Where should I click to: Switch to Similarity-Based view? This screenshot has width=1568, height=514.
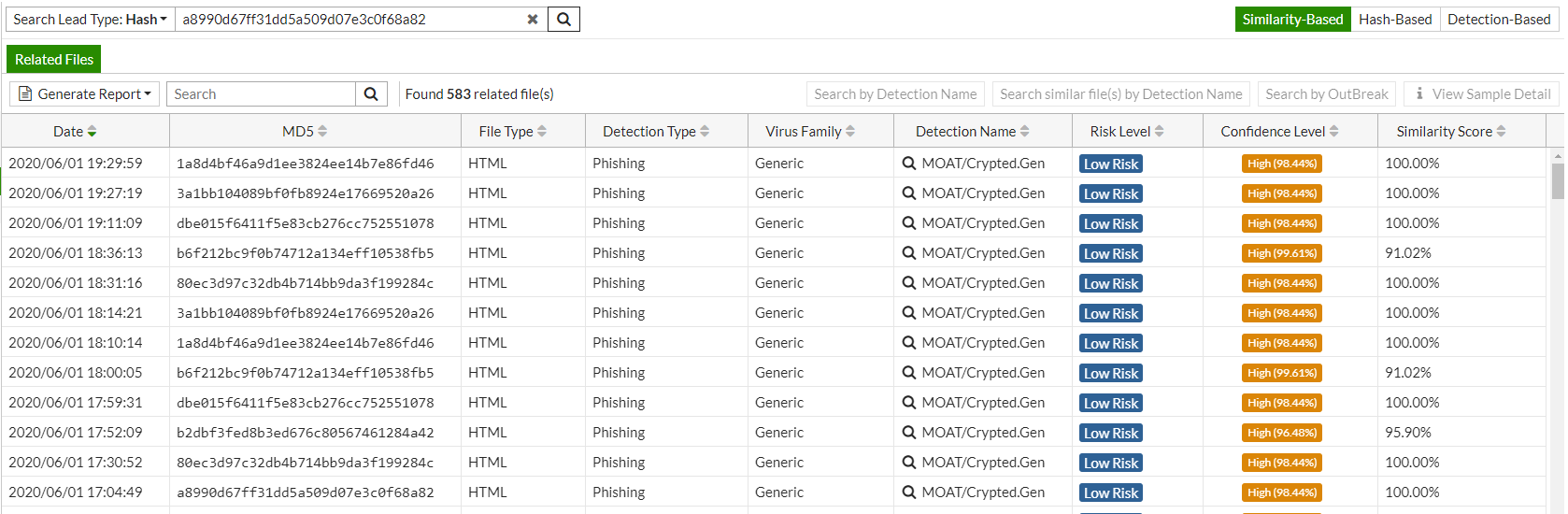(1292, 20)
